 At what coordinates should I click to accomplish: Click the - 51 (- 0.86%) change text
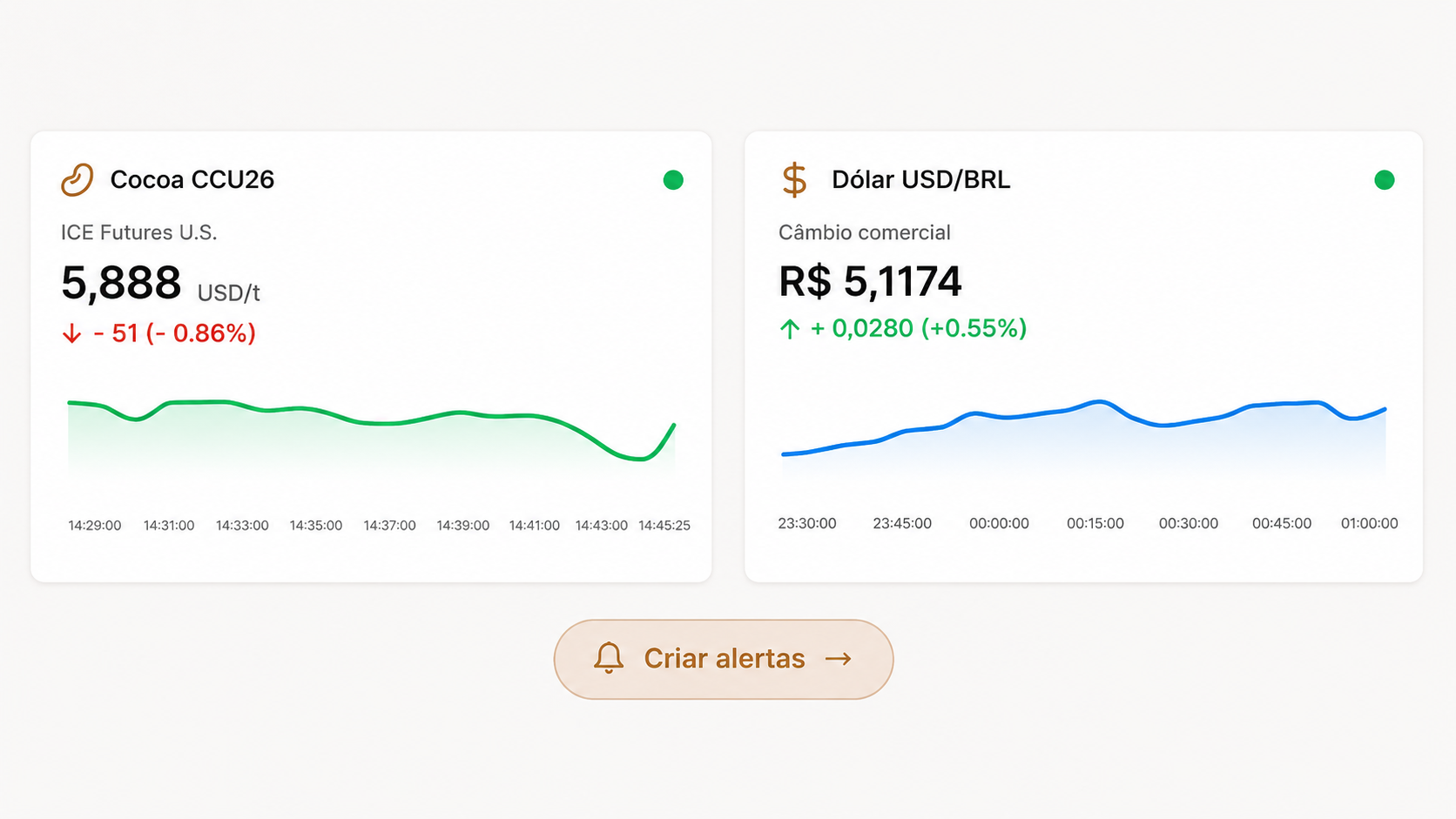[x=174, y=333]
